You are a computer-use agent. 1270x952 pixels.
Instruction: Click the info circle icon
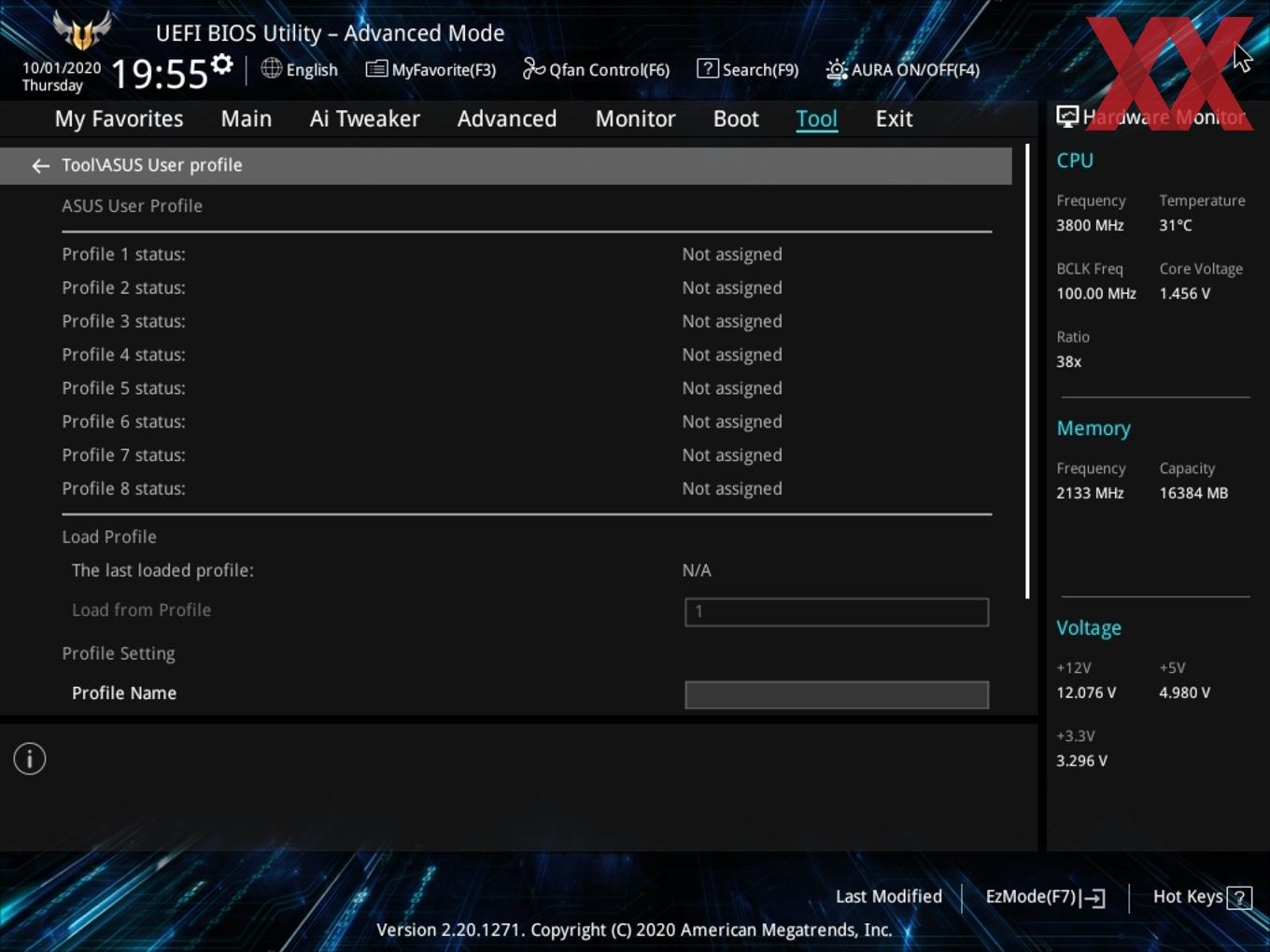(30, 759)
